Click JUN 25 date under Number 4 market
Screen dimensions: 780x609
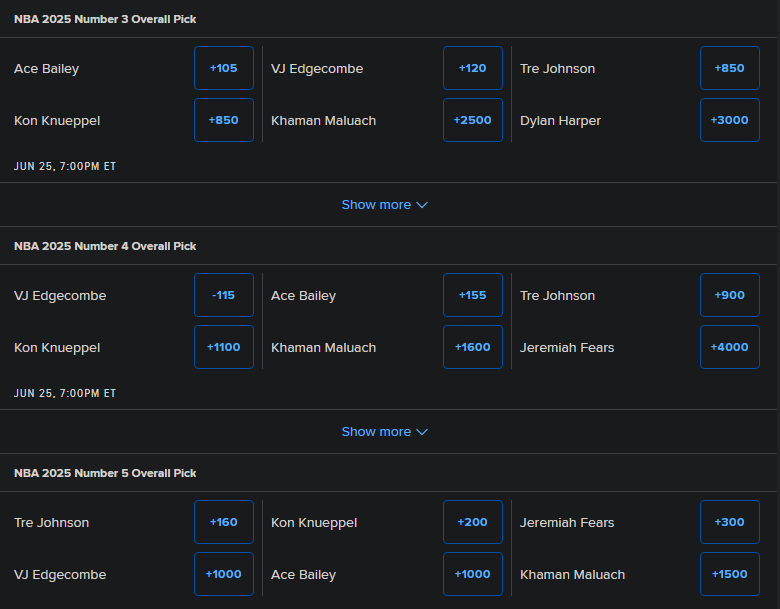(x=65, y=393)
